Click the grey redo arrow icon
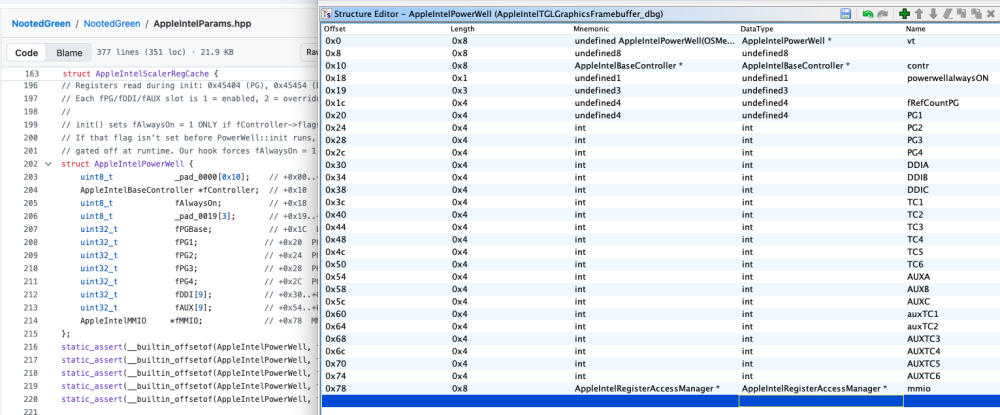Image resolution: width=1000 pixels, height=415 pixels. tap(883, 13)
